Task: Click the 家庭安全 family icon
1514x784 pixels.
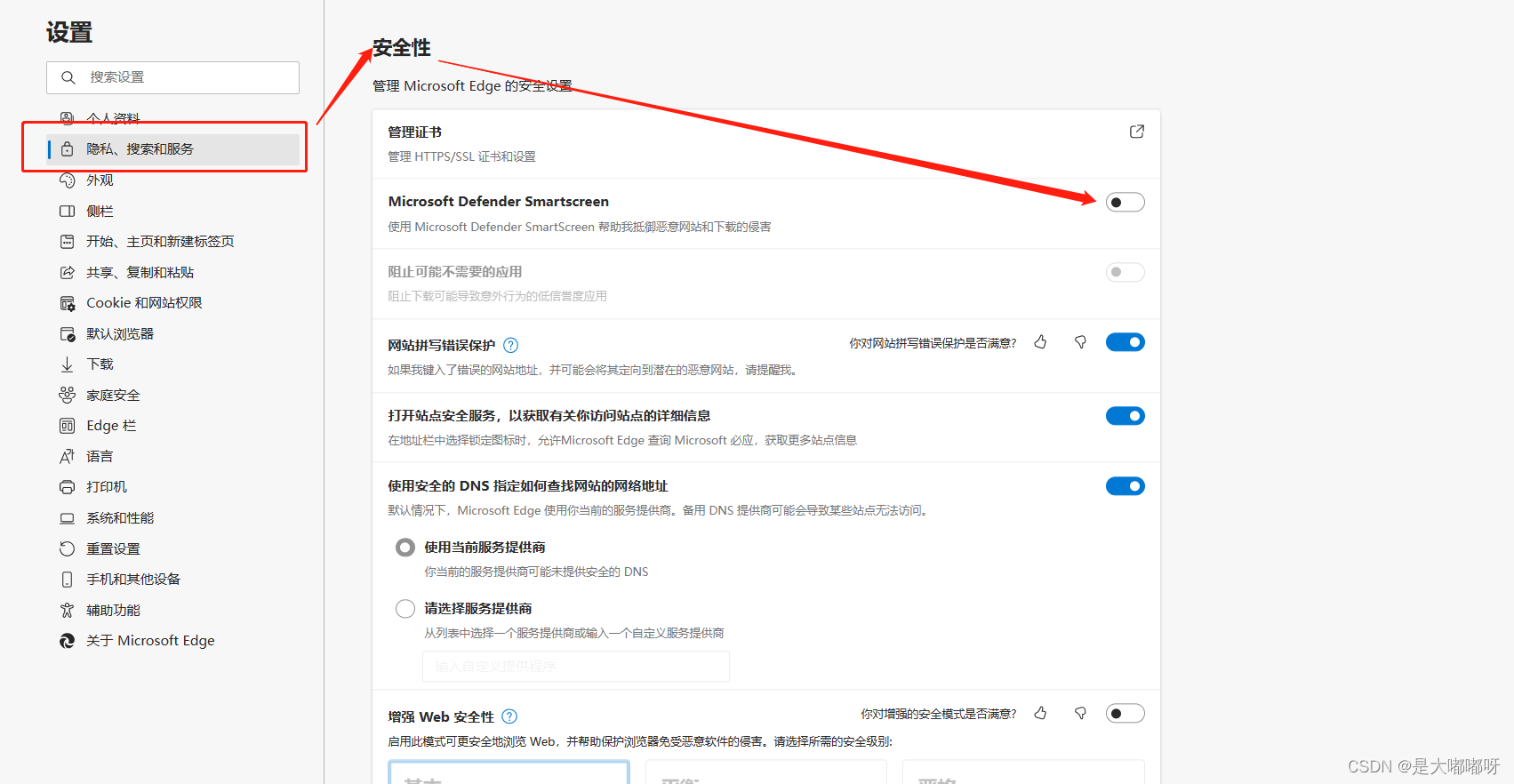Action: [67, 396]
